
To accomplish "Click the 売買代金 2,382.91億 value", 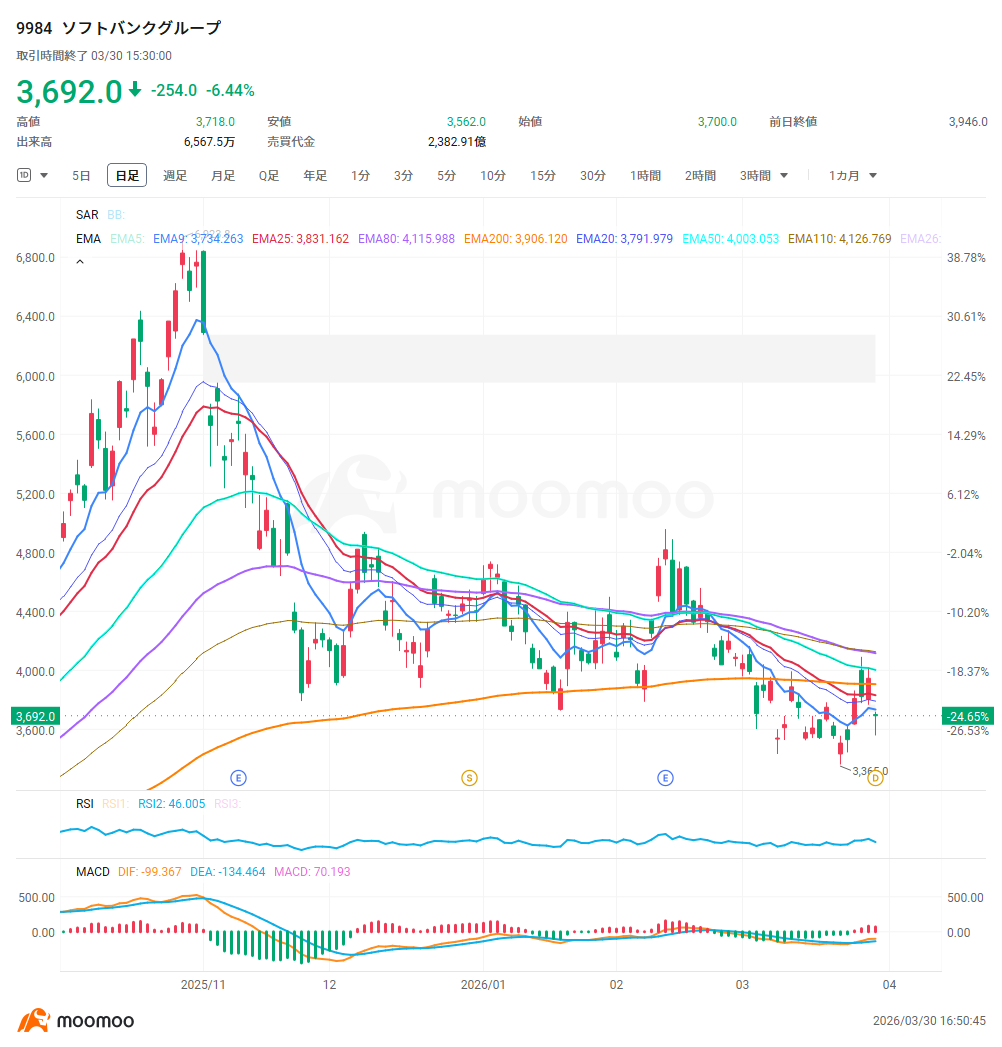I will coord(457,142).
